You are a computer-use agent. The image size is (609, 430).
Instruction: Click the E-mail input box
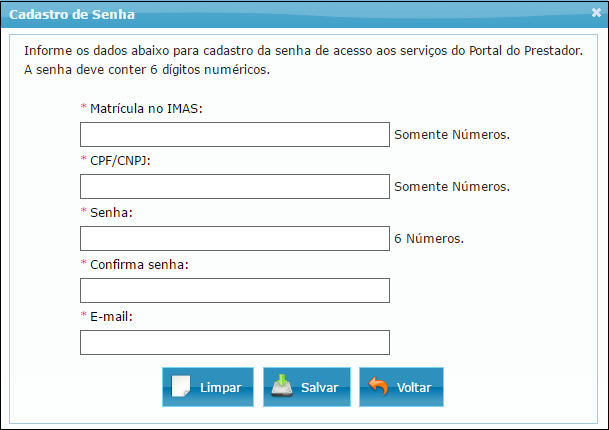pyautogui.click(x=234, y=343)
